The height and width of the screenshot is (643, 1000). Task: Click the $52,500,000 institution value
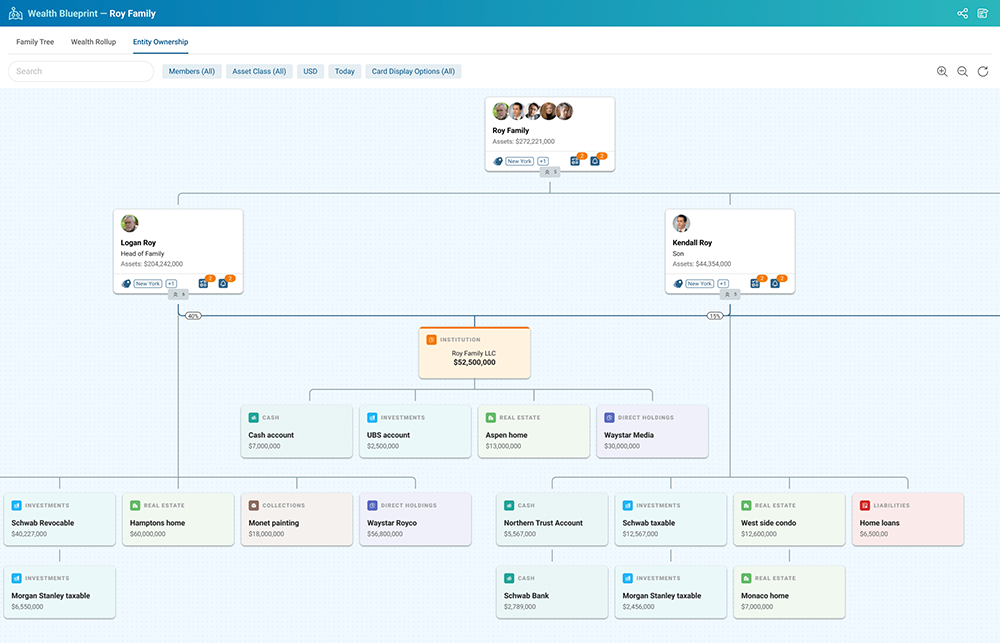[x=474, y=362]
